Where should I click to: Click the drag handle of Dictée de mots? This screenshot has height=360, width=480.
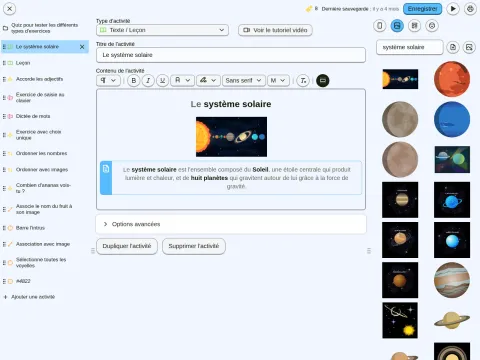pyautogui.click(x=4, y=116)
